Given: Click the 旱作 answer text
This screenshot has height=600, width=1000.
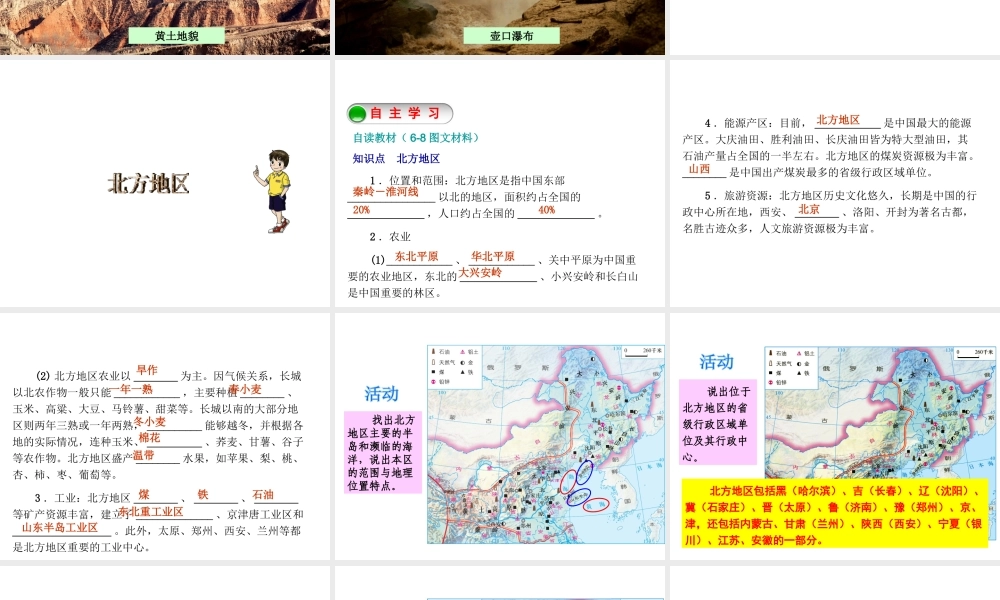Looking at the screenshot, I should [147, 370].
